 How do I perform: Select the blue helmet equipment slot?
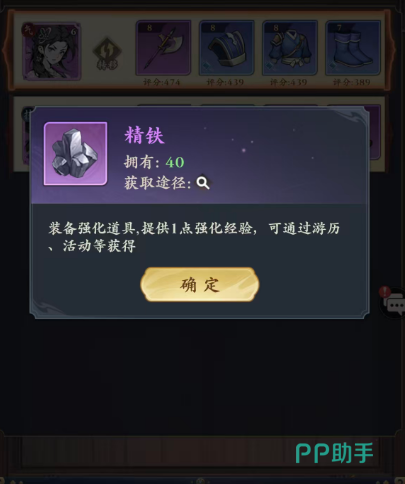click(x=227, y=48)
